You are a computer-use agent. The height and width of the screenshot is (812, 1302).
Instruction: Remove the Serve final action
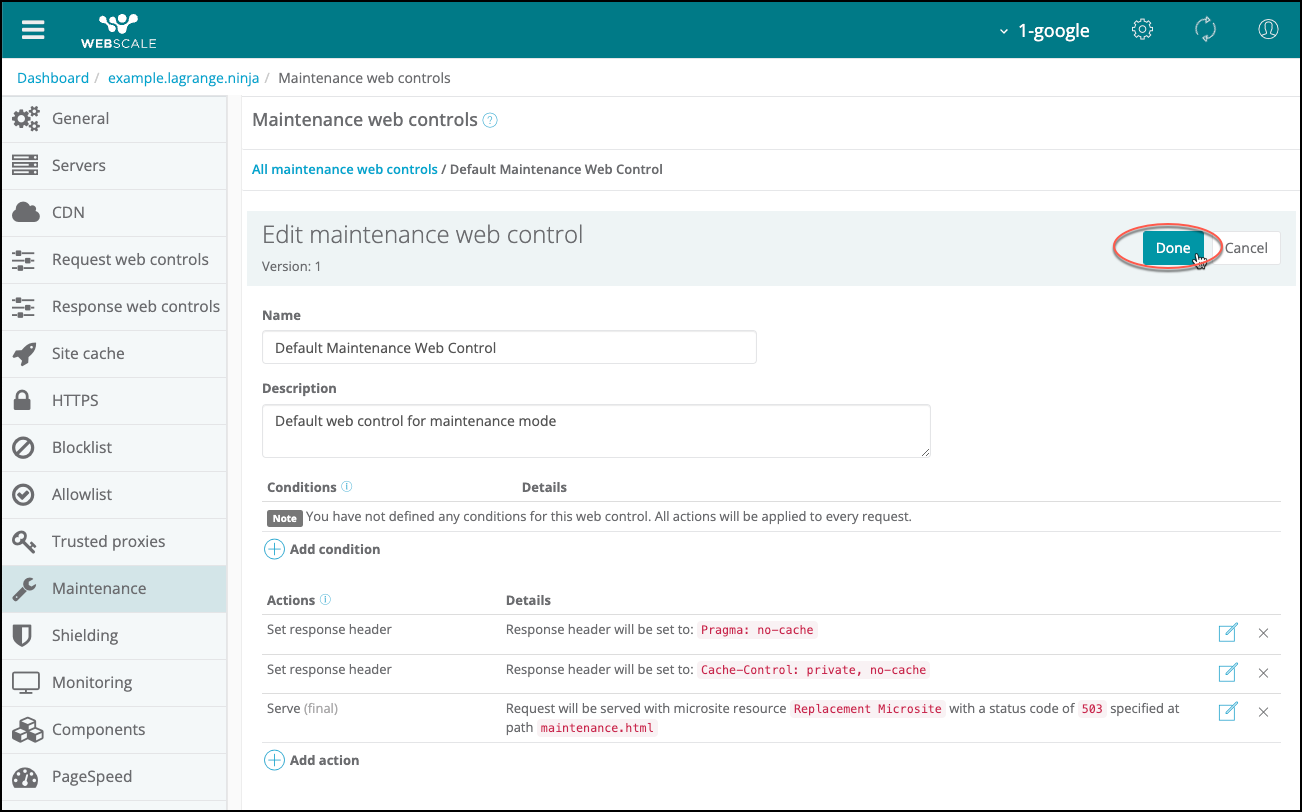1263,711
